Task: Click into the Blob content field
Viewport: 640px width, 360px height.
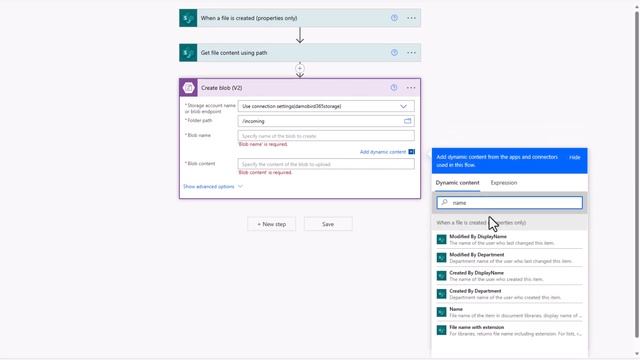Action: [326, 164]
